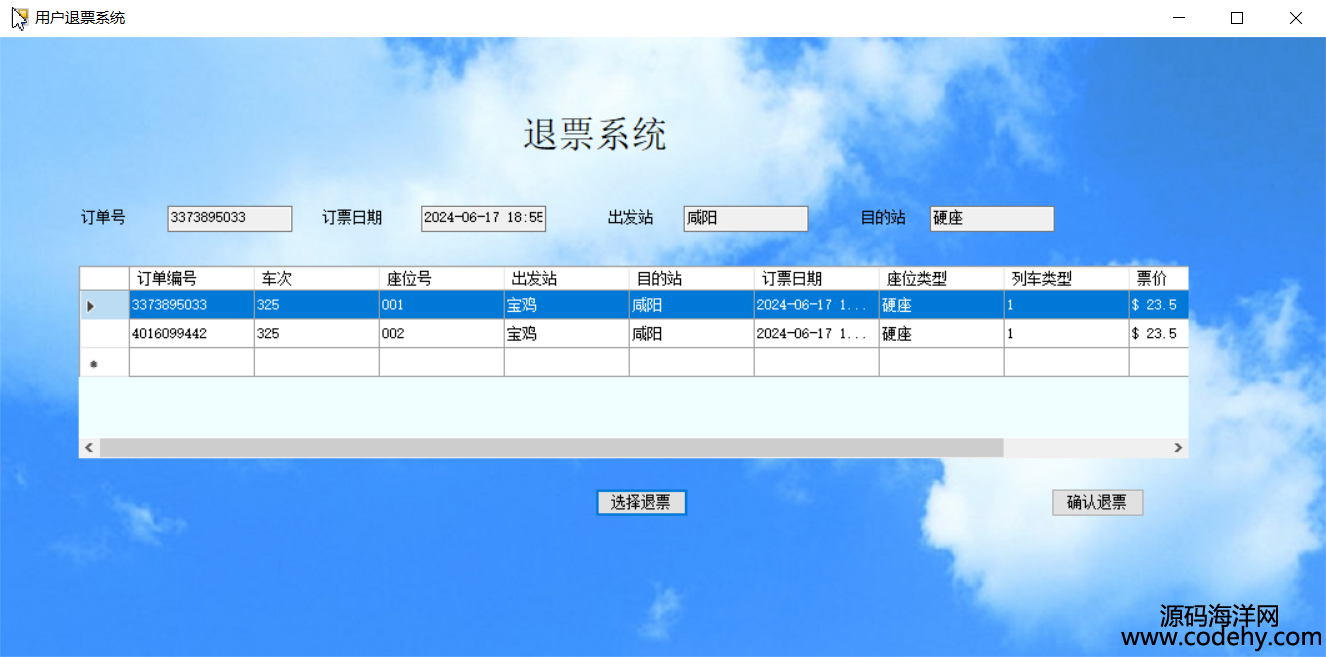Select the 出发站 field showing 咸阳

746,218
